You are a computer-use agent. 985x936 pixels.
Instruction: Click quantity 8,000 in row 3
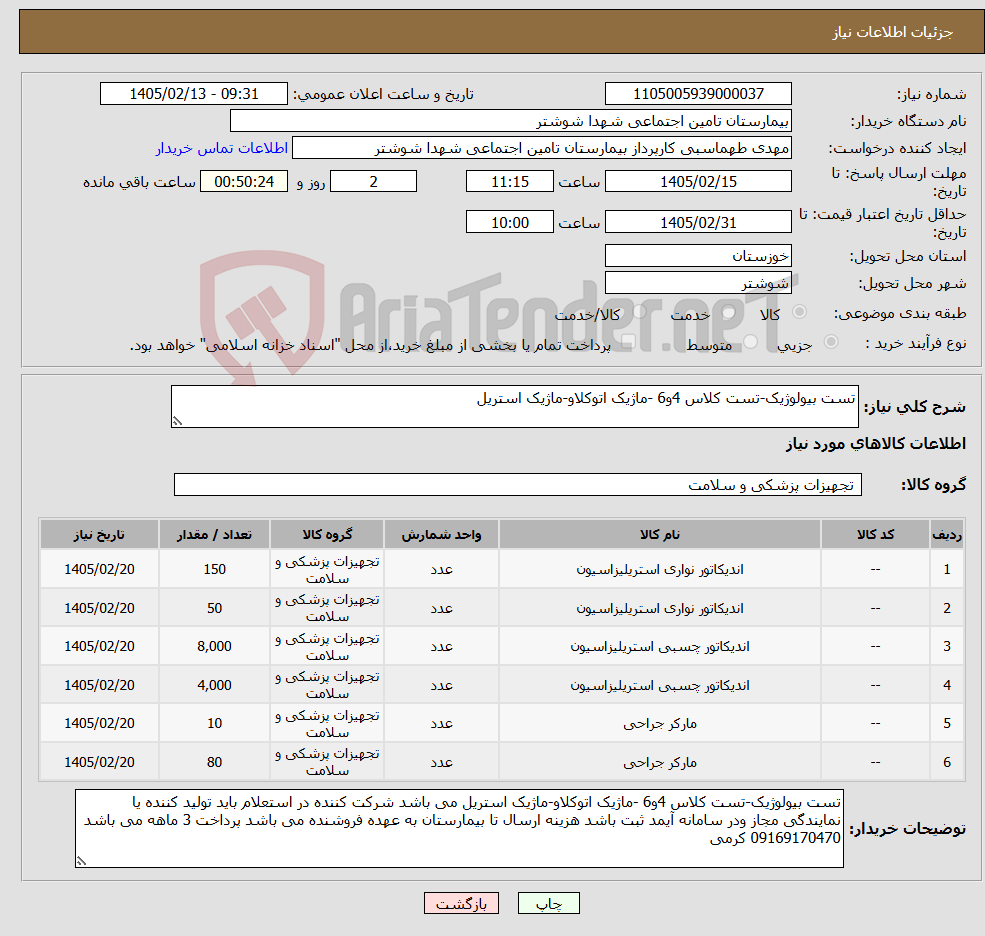point(214,646)
